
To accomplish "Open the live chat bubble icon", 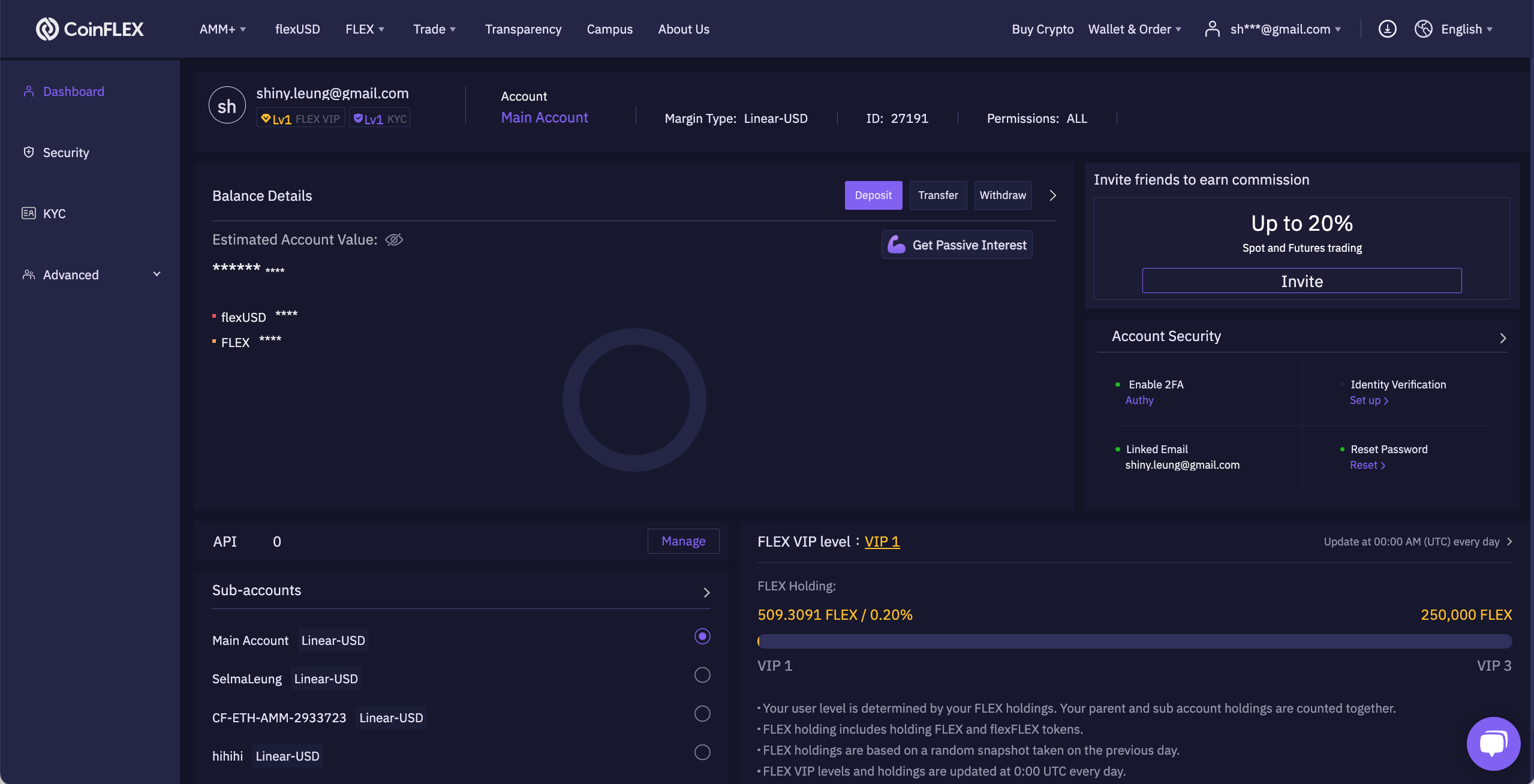I will [1493, 743].
